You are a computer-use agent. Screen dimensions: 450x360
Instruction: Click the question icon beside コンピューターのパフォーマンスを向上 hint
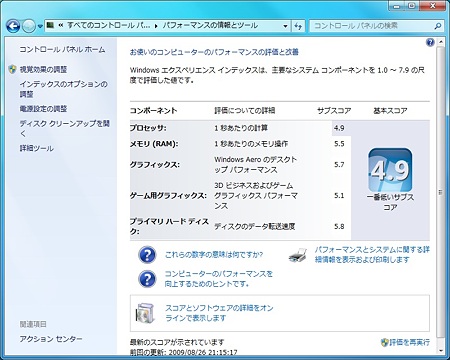coord(147,279)
